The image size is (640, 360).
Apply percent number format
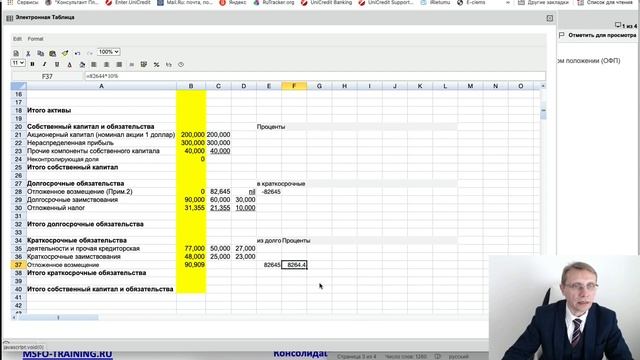tap(156, 64)
